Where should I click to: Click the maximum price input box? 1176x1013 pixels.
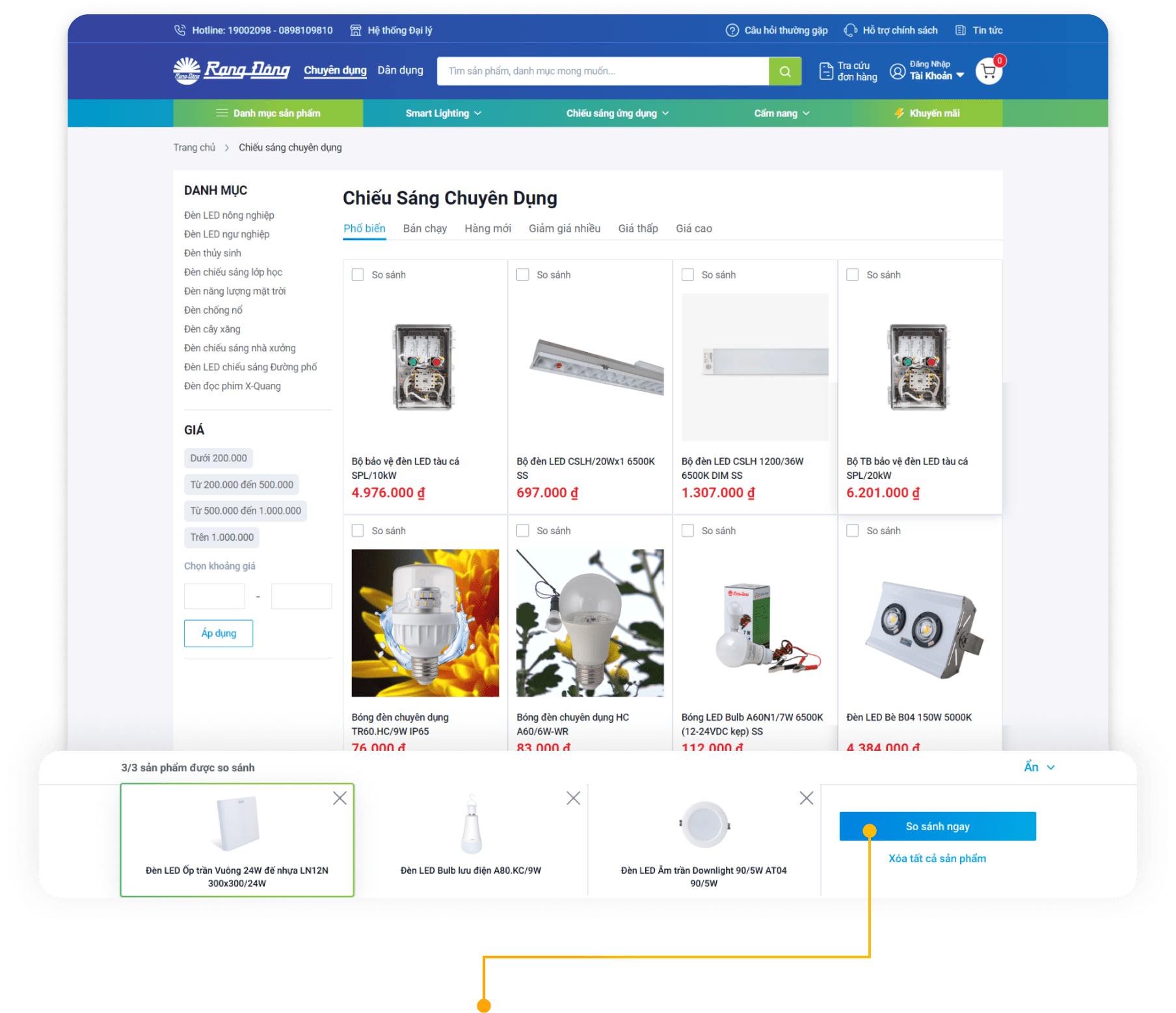301,597
